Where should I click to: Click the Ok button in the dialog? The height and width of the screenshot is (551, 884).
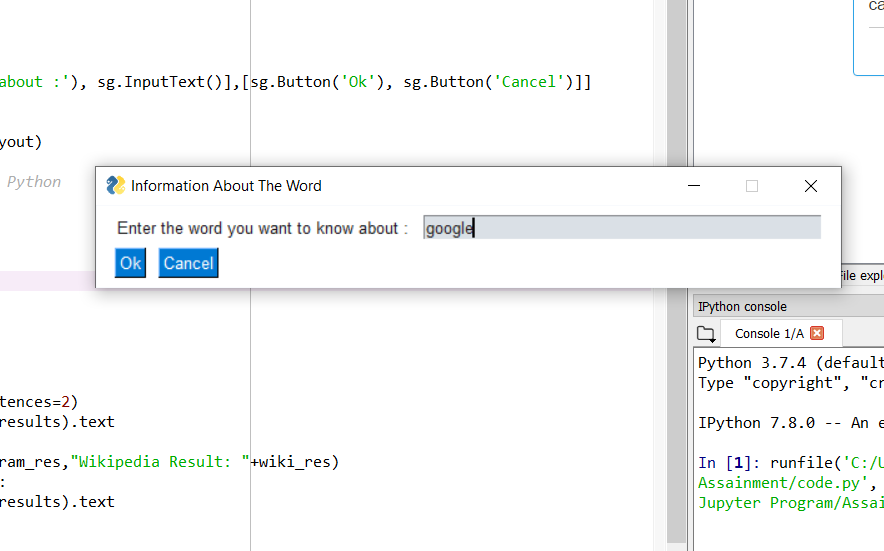pyautogui.click(x=130, y=263)
